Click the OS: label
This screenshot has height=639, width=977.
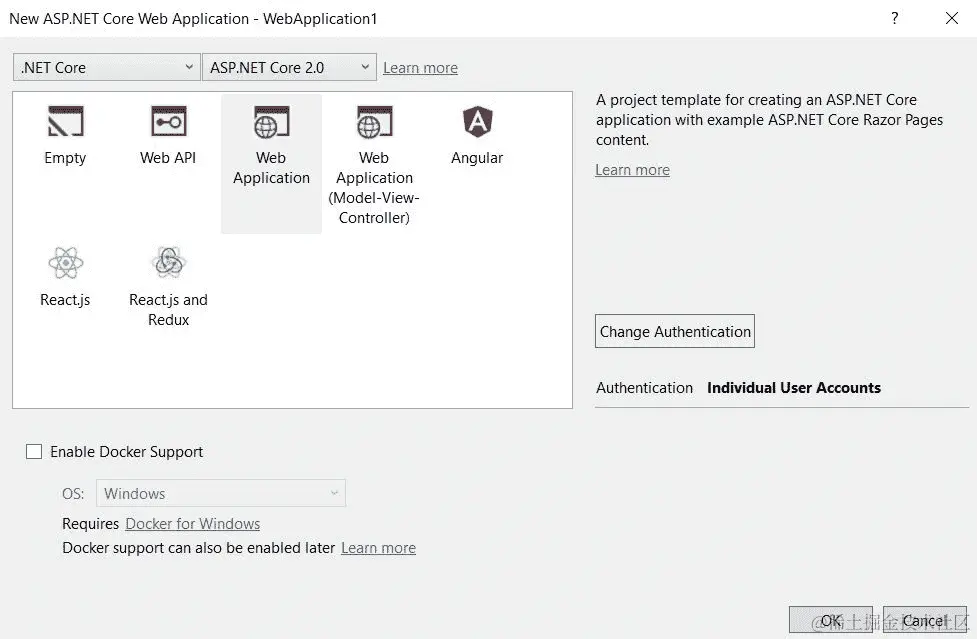(73, 494)
